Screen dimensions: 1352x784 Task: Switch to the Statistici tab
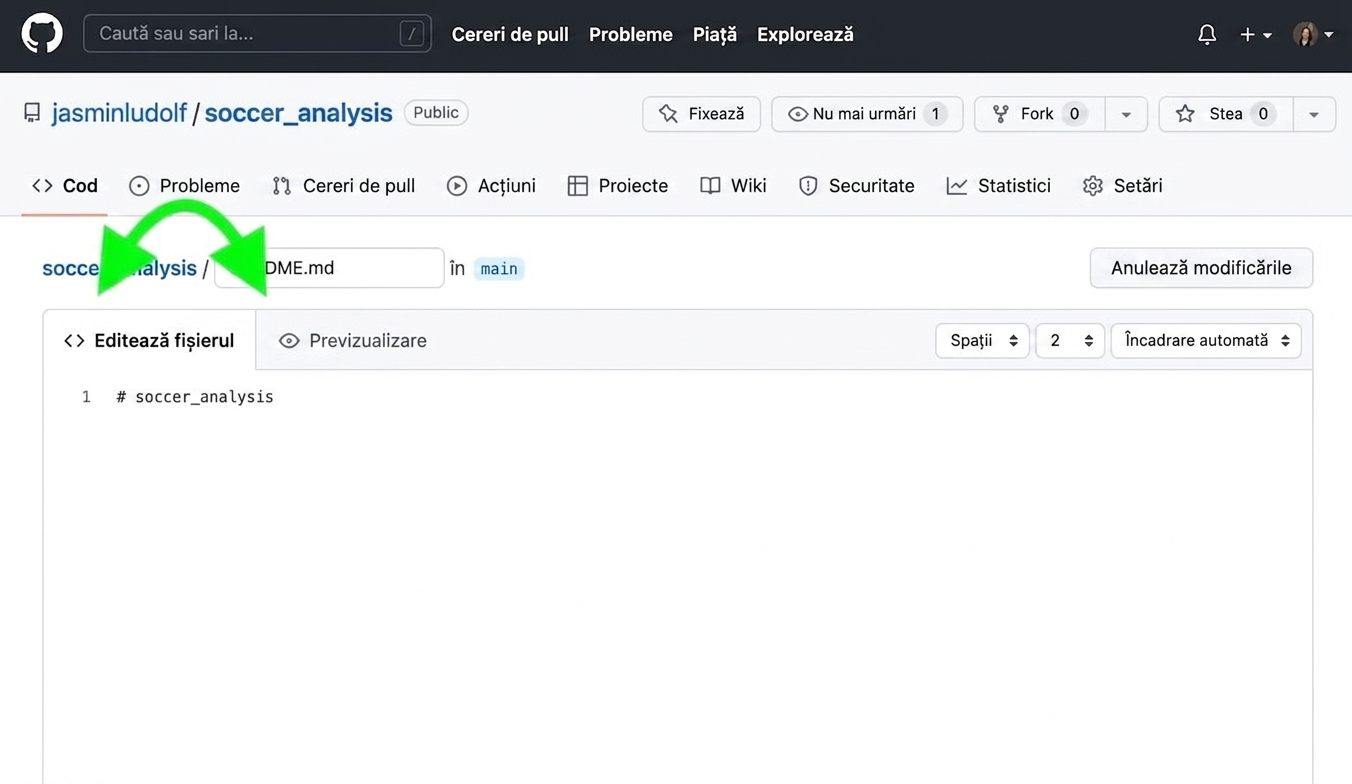998,186
